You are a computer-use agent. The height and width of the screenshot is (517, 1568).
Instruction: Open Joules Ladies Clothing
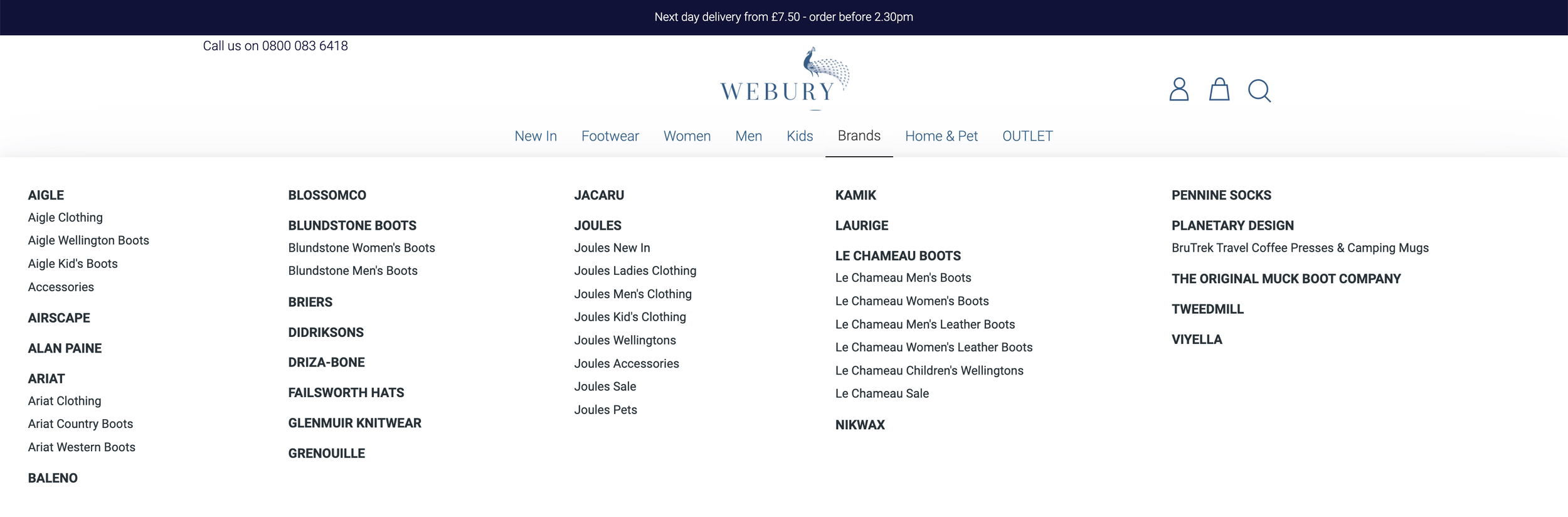[635, 271]
